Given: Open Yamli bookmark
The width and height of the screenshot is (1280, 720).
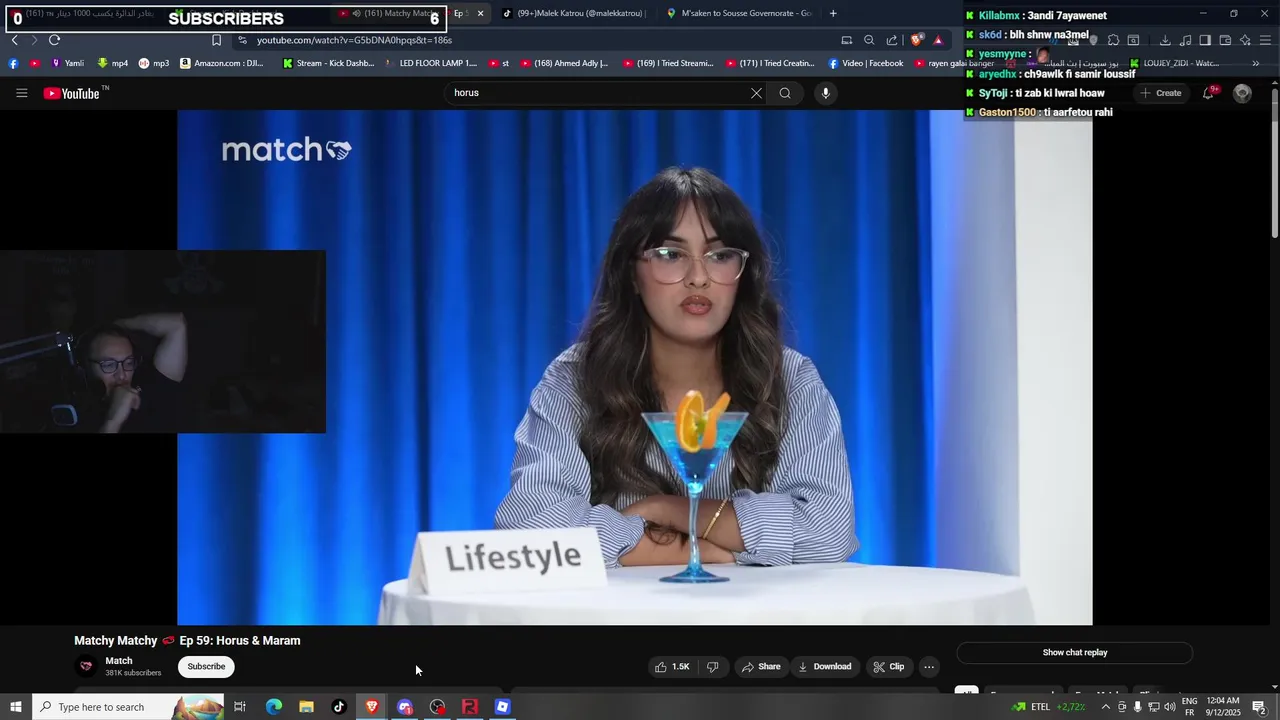Looking at the screenshot, I should point(67,63).
